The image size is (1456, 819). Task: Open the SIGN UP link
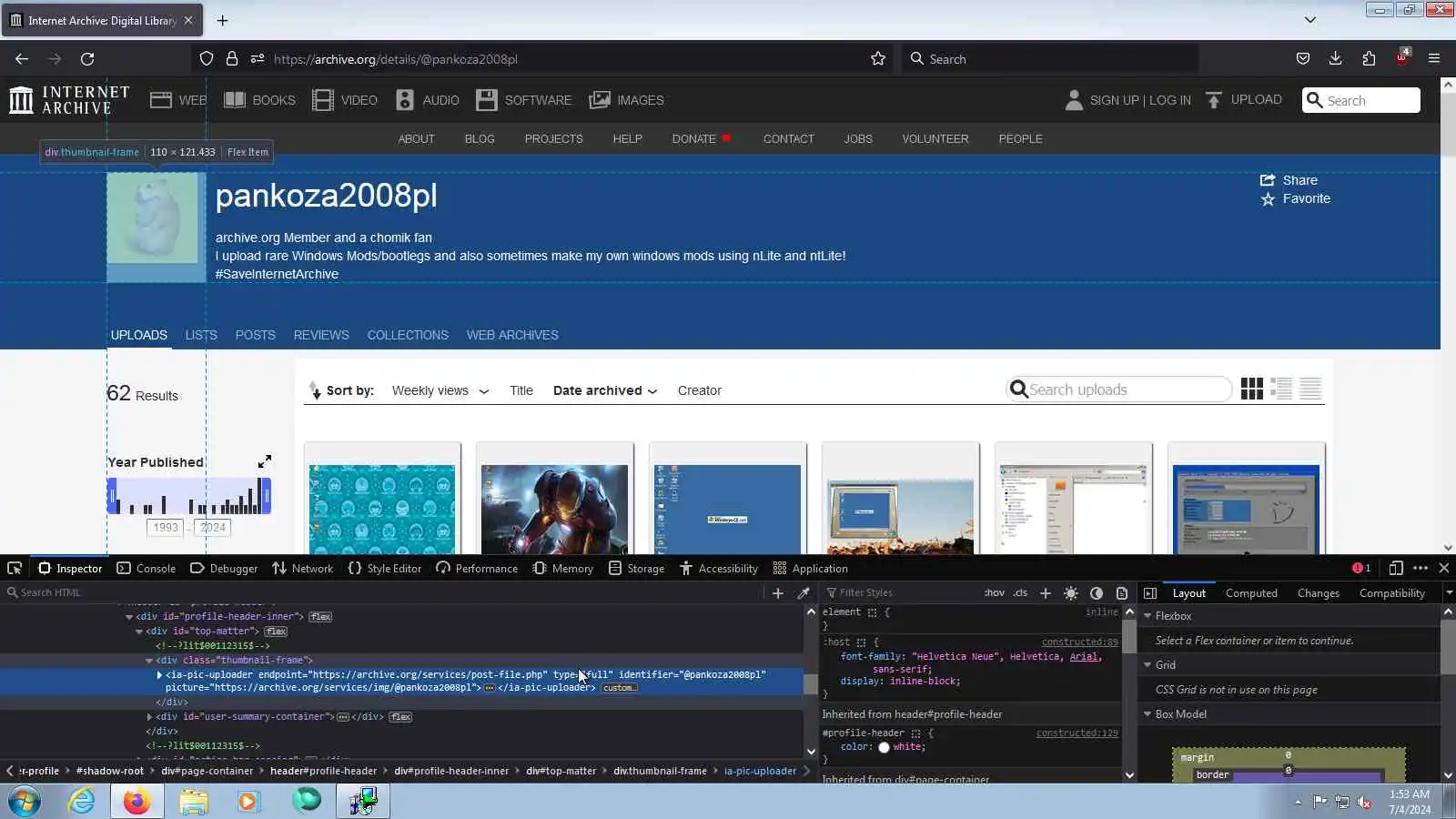click(x=1115, y=100)
